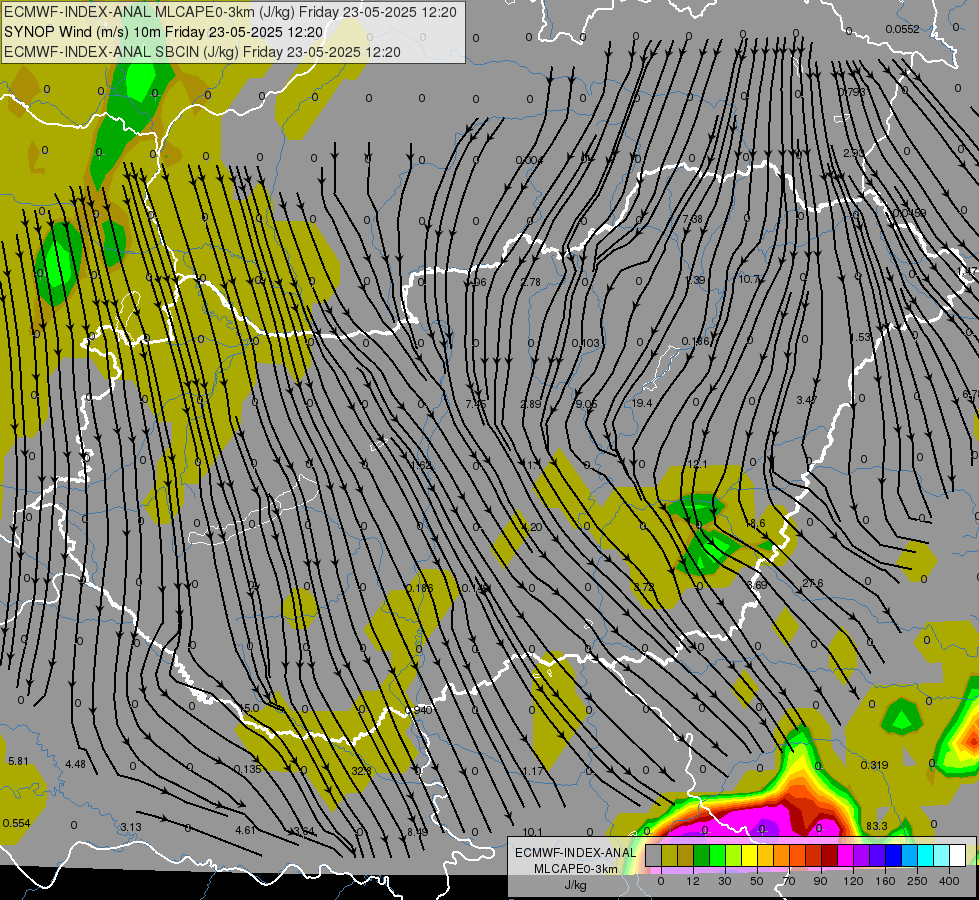Click the SYNOP Wind 10m header line
Image resolution: width=979 pixels, height=900 pixels.
pos(163,32)
